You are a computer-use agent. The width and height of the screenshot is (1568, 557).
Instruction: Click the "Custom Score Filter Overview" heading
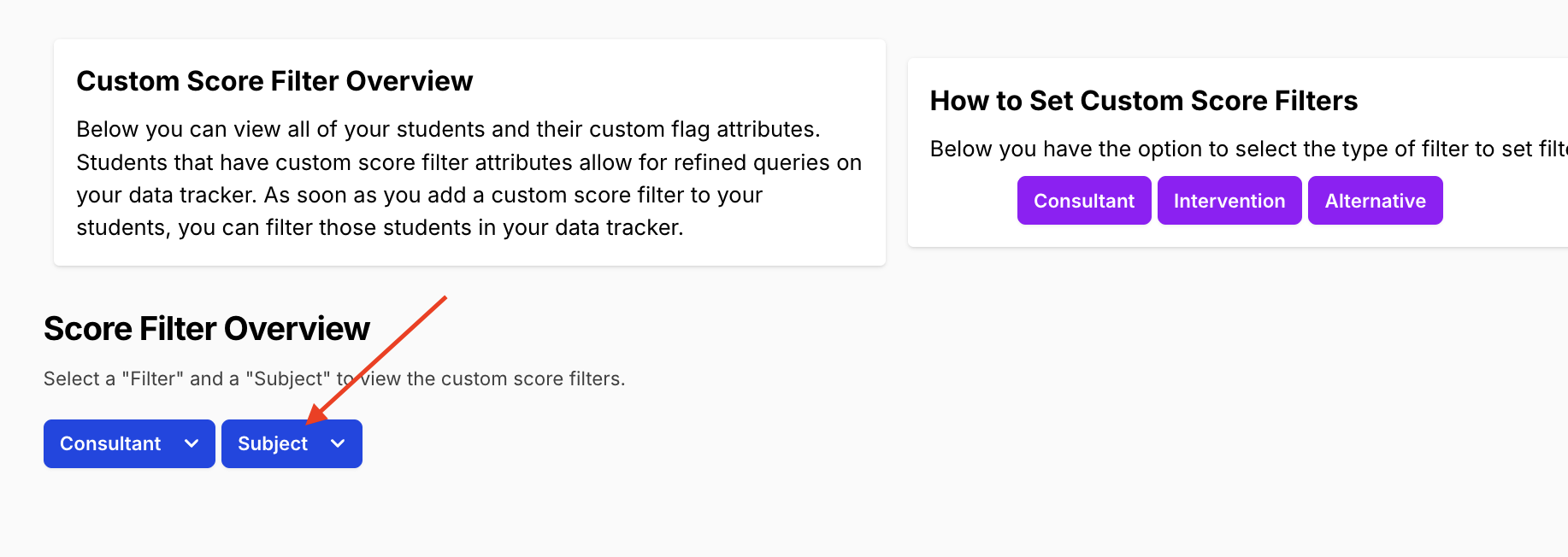(274, 81)
